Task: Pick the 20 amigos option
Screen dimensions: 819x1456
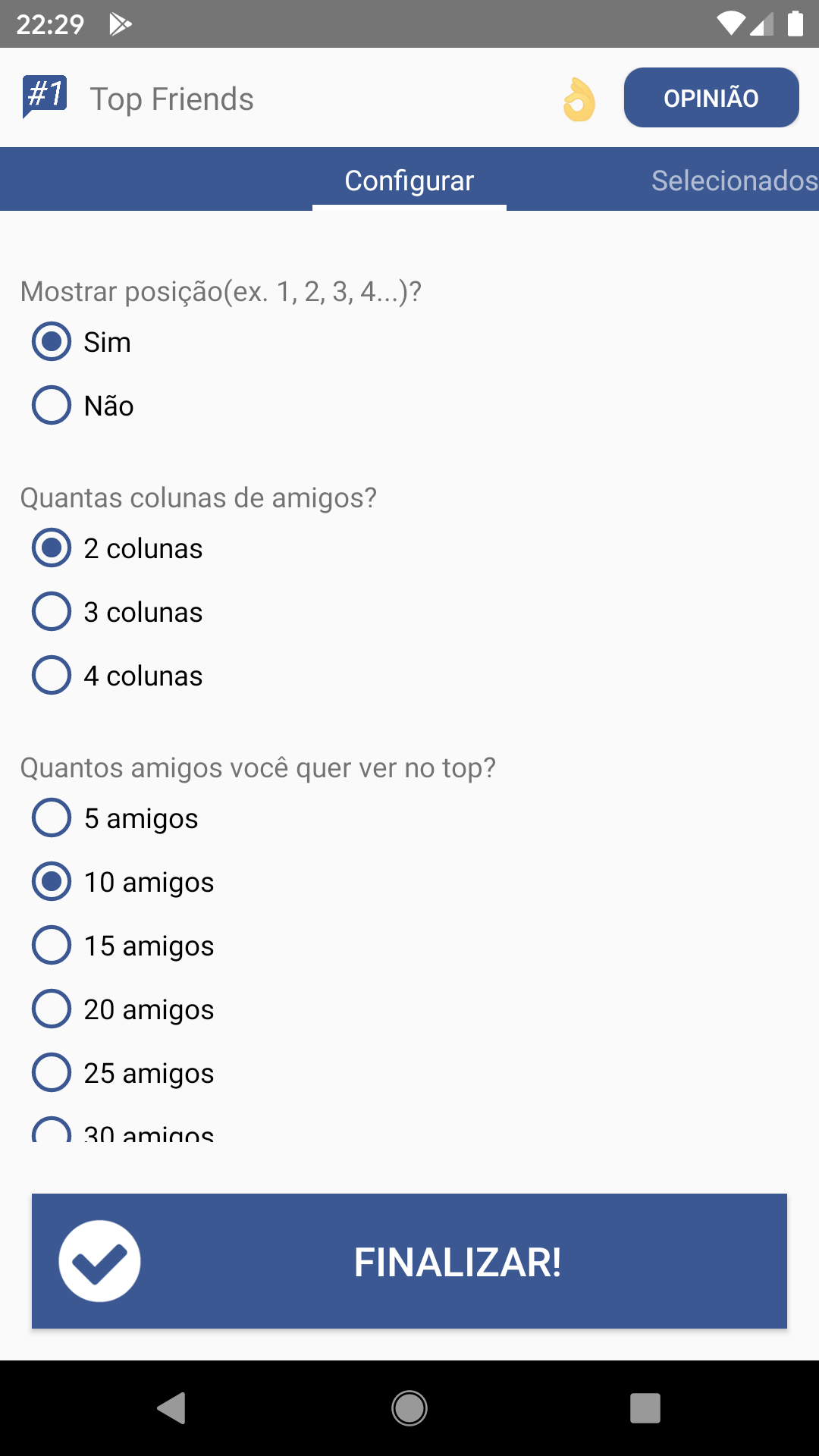Action: point(52,1009)
